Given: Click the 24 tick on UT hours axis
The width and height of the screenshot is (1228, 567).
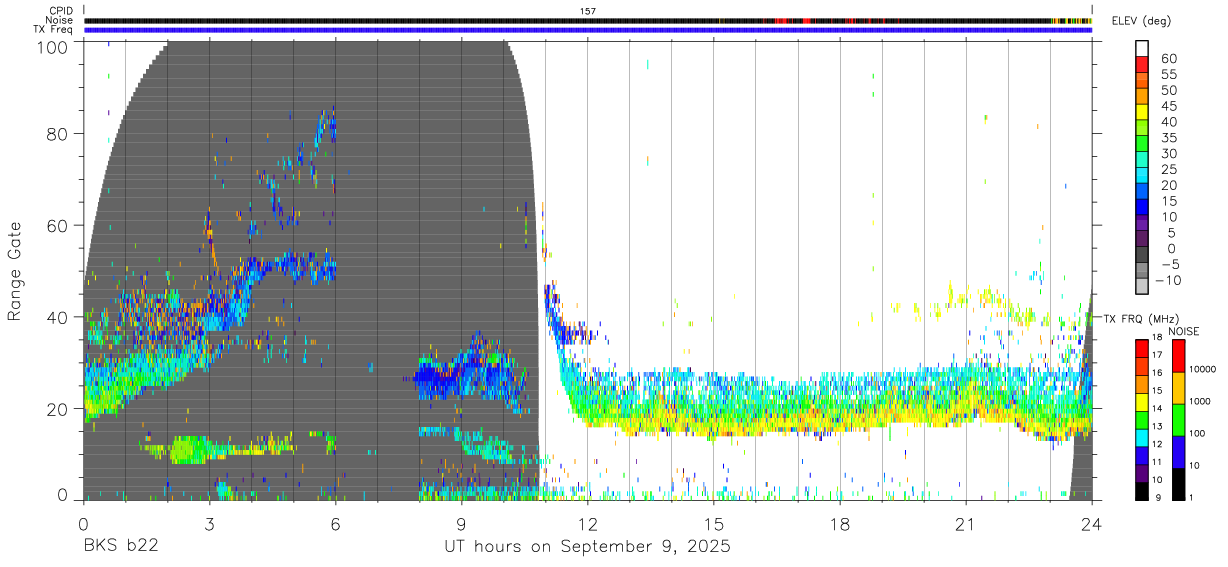Looking at the screenshot, I should coord(1092,524).
